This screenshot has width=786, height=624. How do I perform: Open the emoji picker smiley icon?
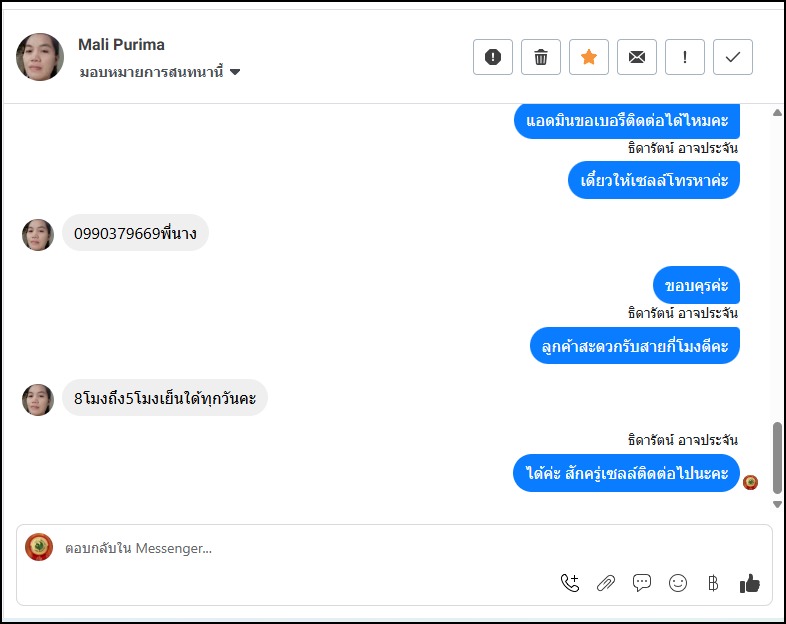pos(678,583)
